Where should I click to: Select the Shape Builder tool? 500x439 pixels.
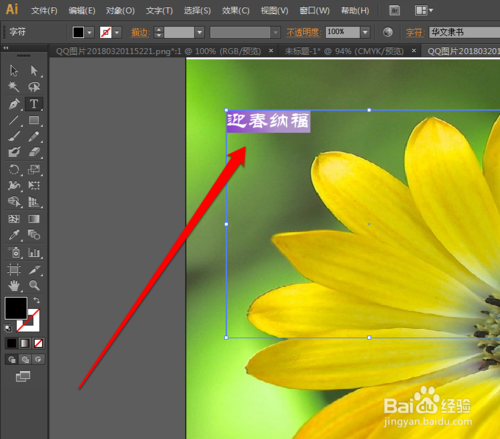pyautogui.click(x=14, y=202)
